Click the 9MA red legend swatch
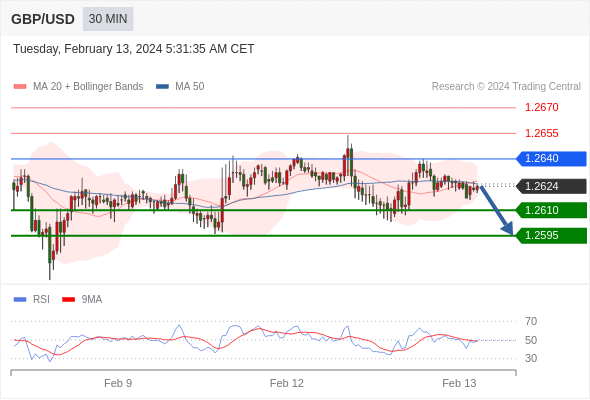 [68, 300]
